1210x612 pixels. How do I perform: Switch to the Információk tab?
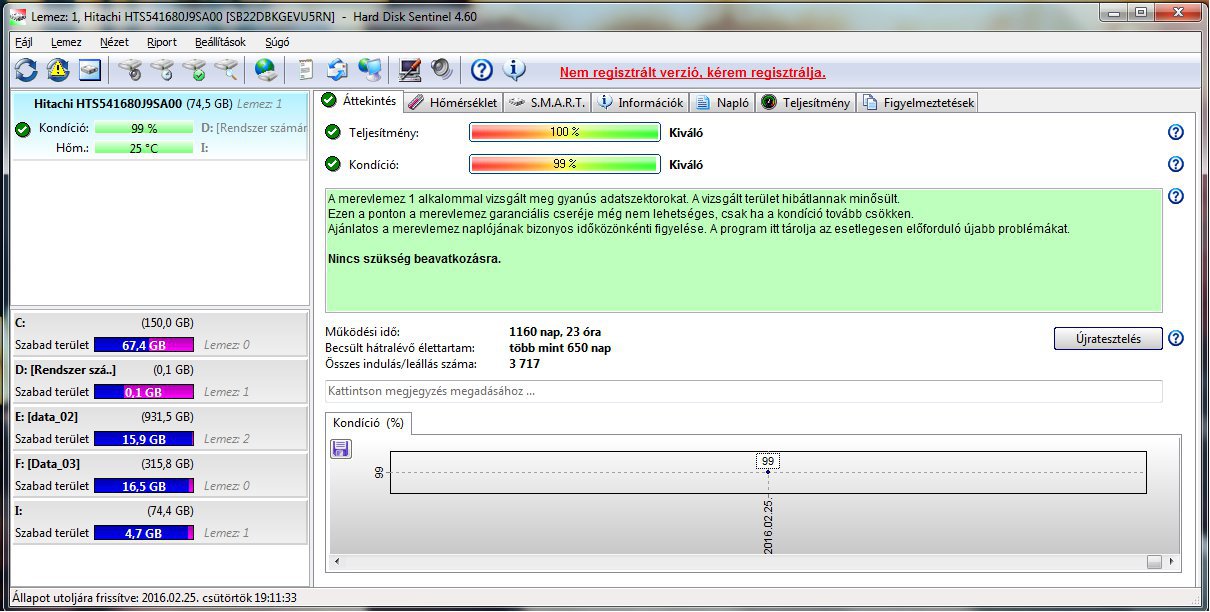click(x=640, y=102)
